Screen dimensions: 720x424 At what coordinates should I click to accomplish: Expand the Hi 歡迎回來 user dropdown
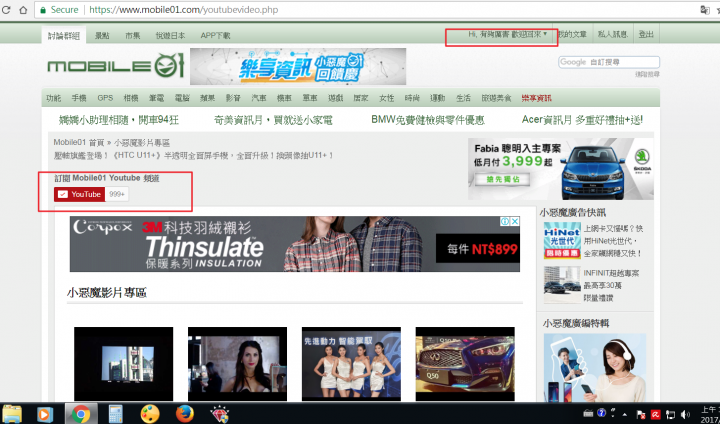tap(507, 34)
